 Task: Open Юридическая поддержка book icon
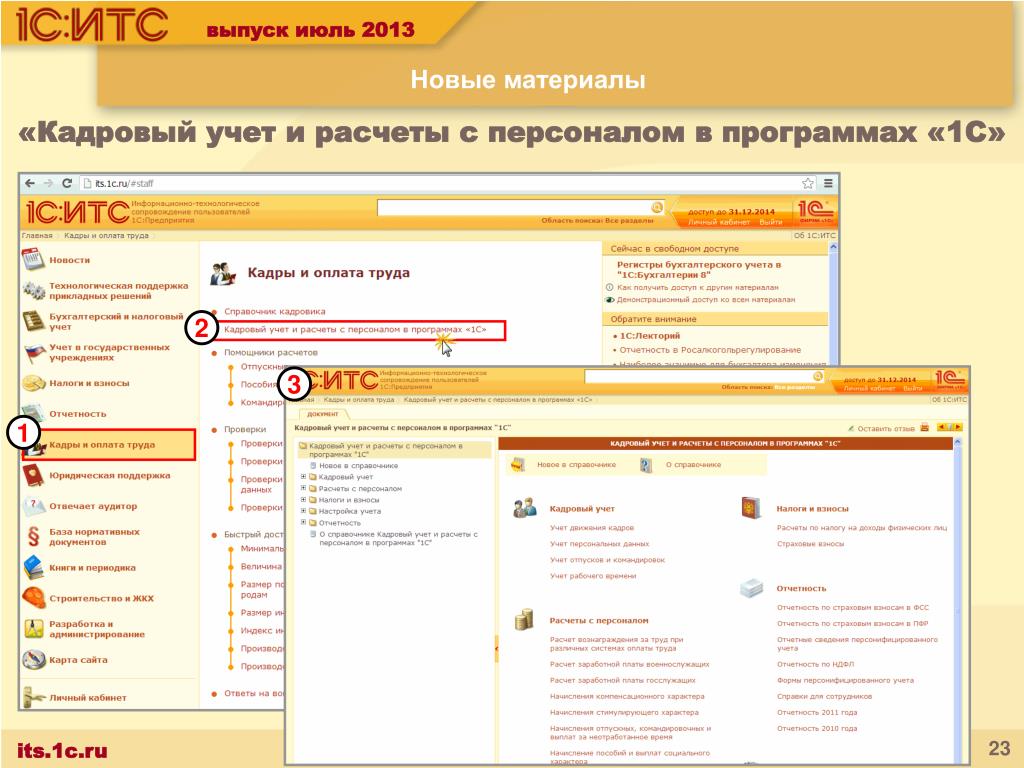(33, 475)
